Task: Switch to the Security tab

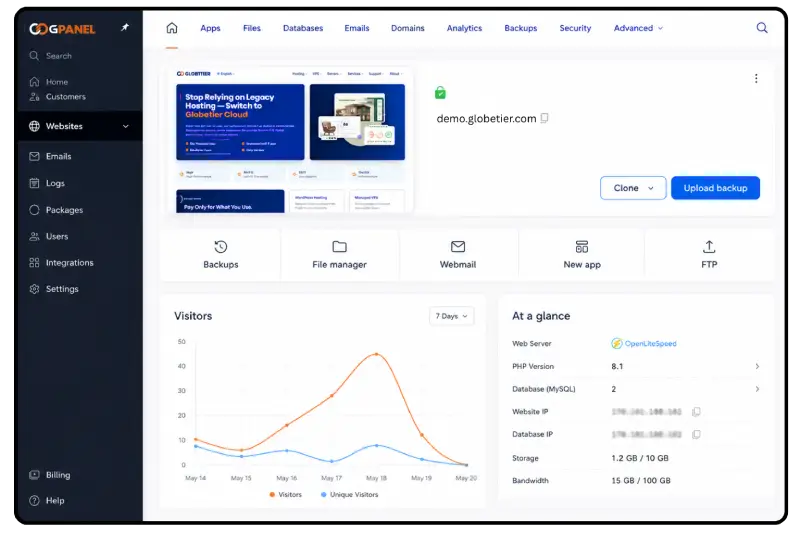Action: [x=575, y=28]
